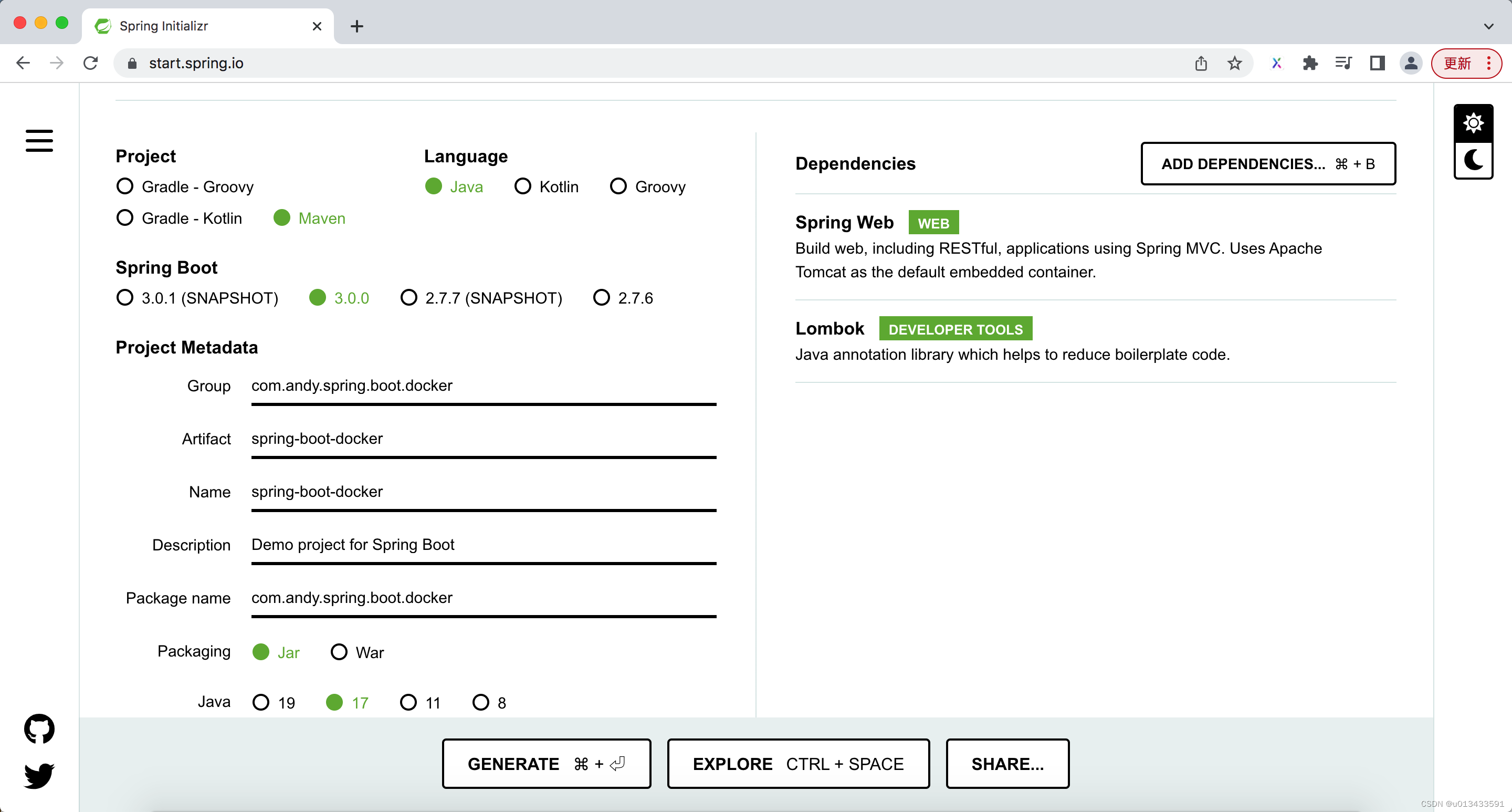
Task: Click the Dependencies heading
Action: point(855,163)
